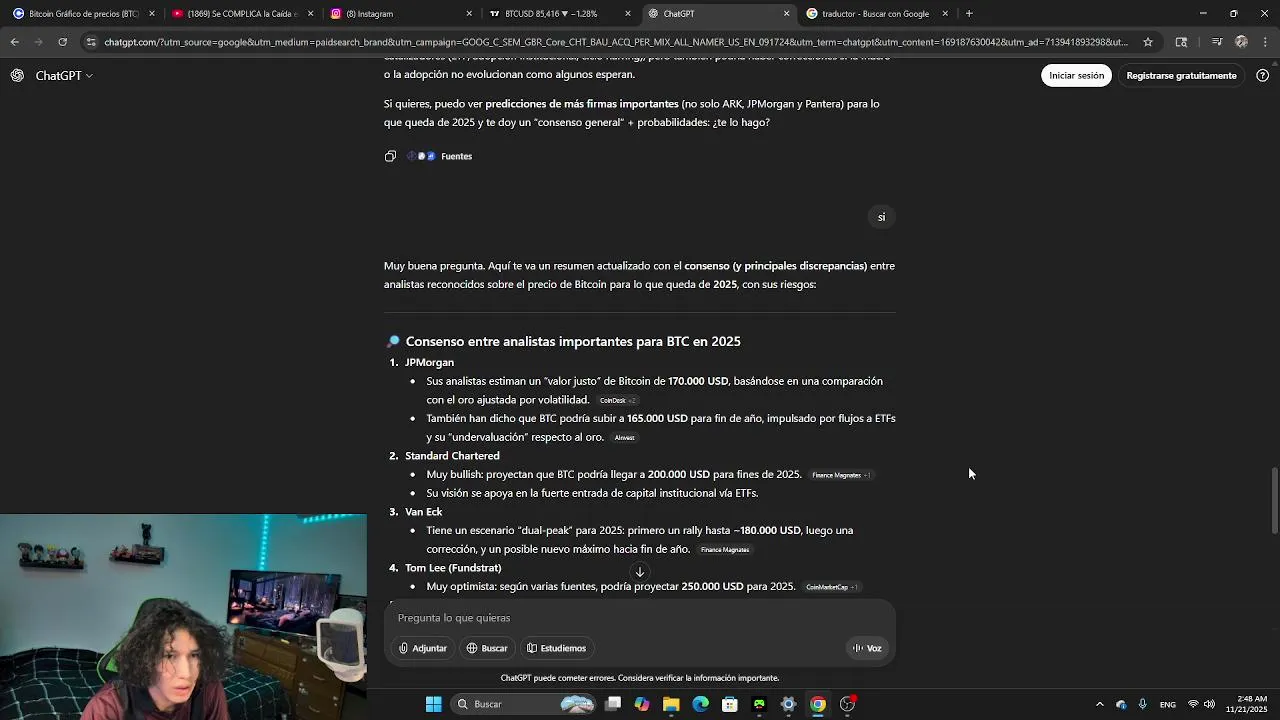Screen dimensions: 1280x720
Task: Open the help question mark icon
Action: click(x=1262, y=76)
